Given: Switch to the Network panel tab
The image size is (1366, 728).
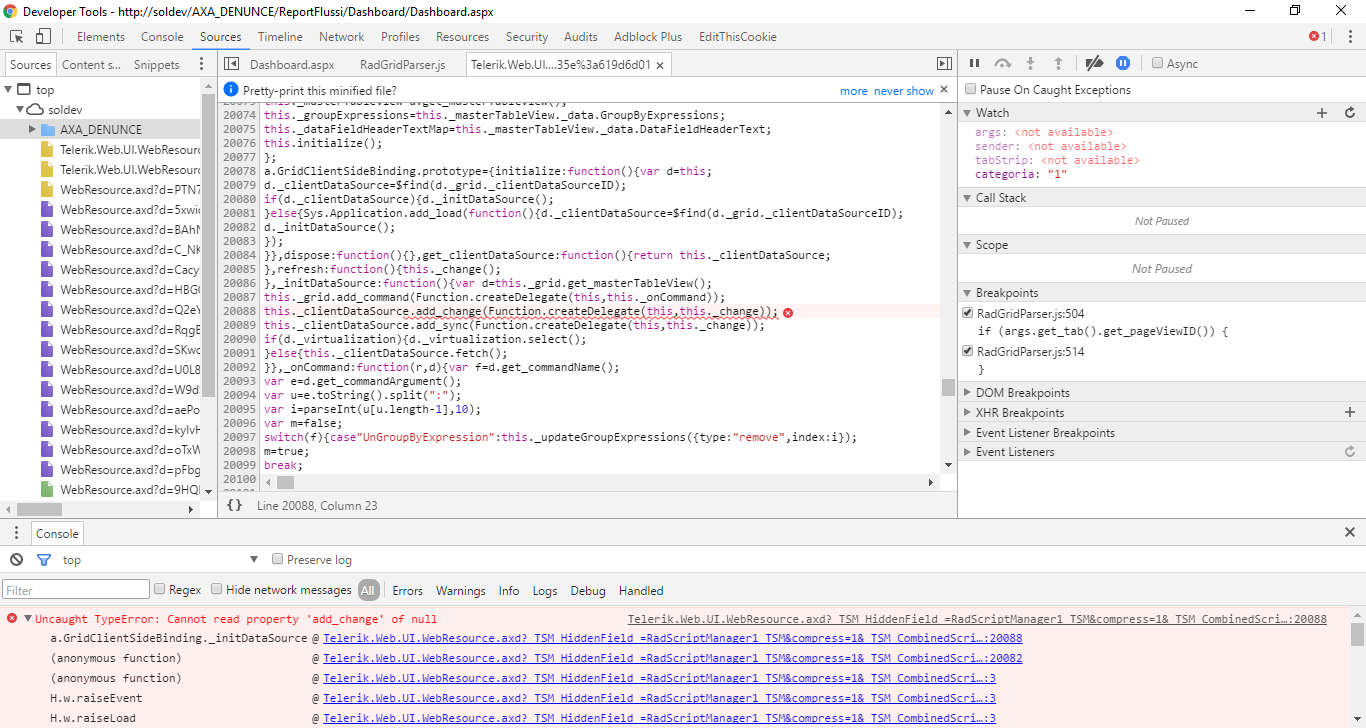Looking at the screenshot, I should pyautogui.click(x=341, y=37).
